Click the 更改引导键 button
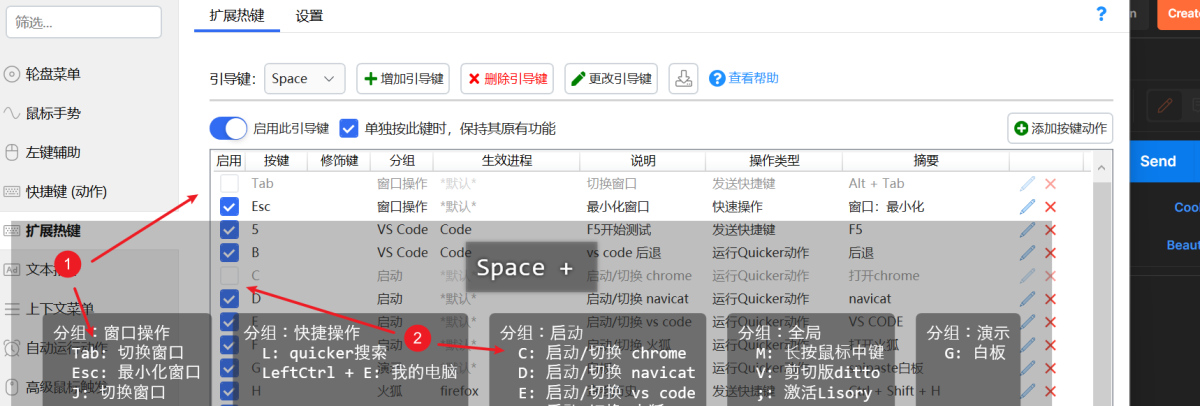 coord(611,78)
